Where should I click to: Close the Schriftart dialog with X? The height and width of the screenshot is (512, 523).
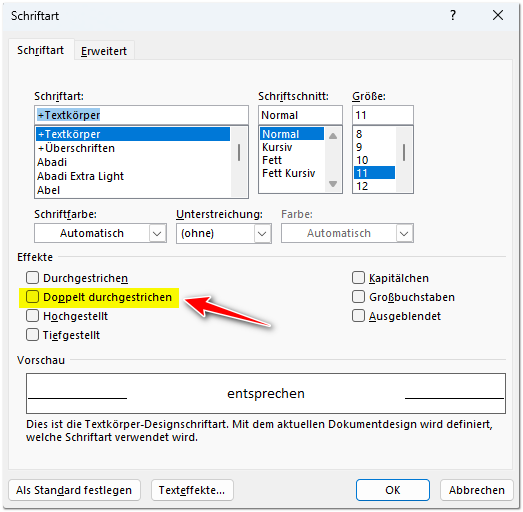point(498,15)
